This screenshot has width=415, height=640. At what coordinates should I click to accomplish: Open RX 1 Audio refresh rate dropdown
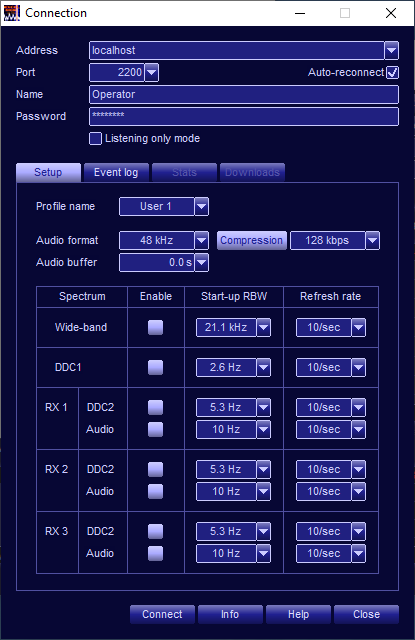click(x=359, y=429)
